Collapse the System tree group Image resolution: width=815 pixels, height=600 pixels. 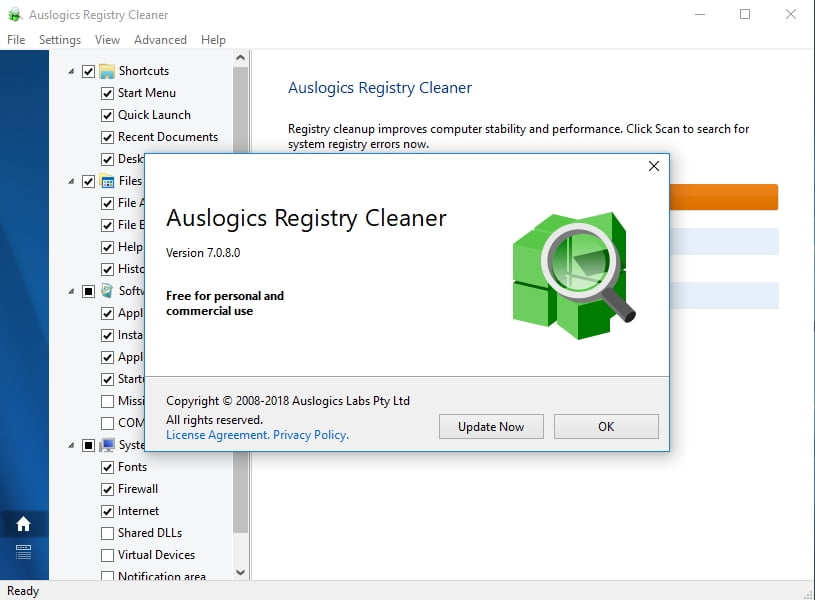pos(71,445)
